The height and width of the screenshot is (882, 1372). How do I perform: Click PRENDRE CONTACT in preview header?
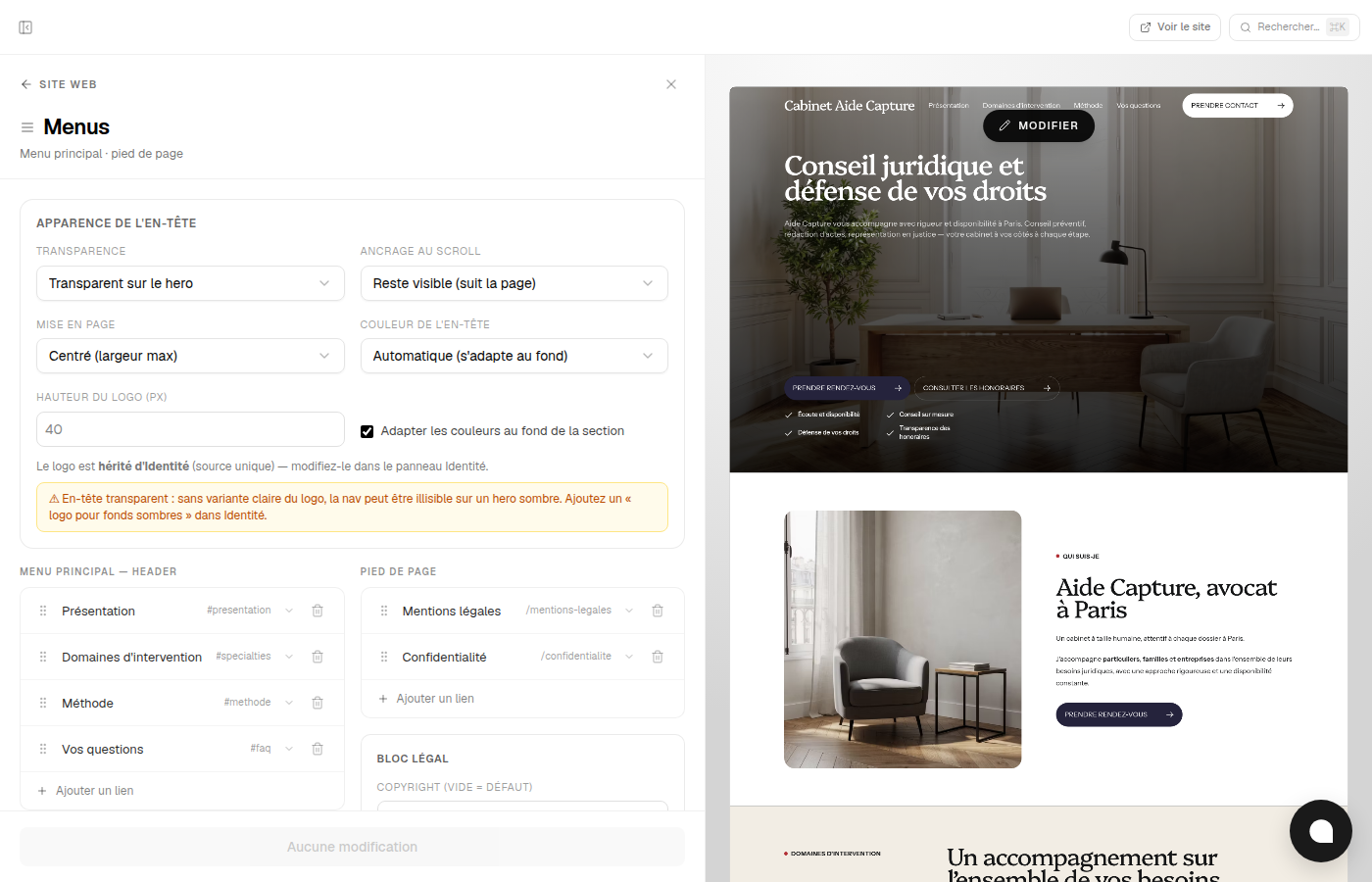[1238, 106]
